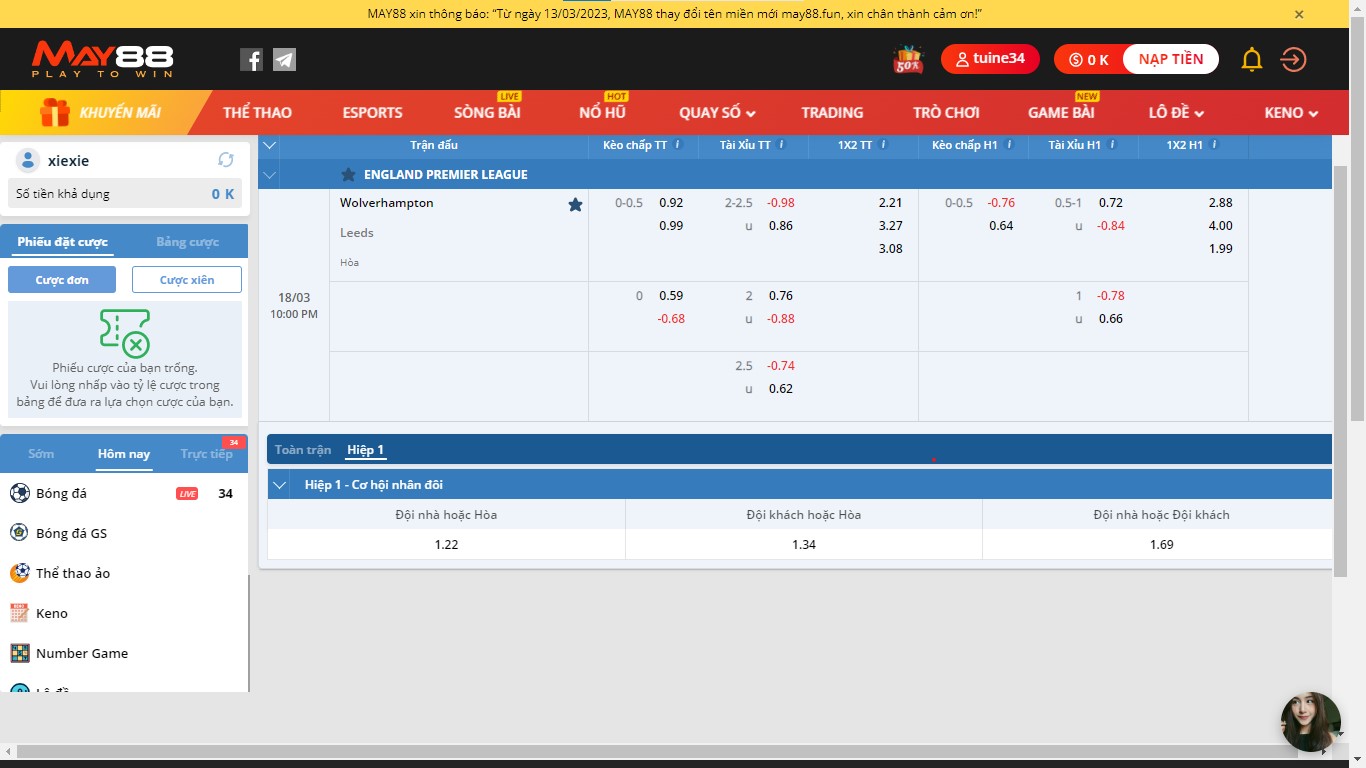Refresh the available balance
Image resolution: width=1366 pixels, height=768 pixels.
(x=226, y=160)
